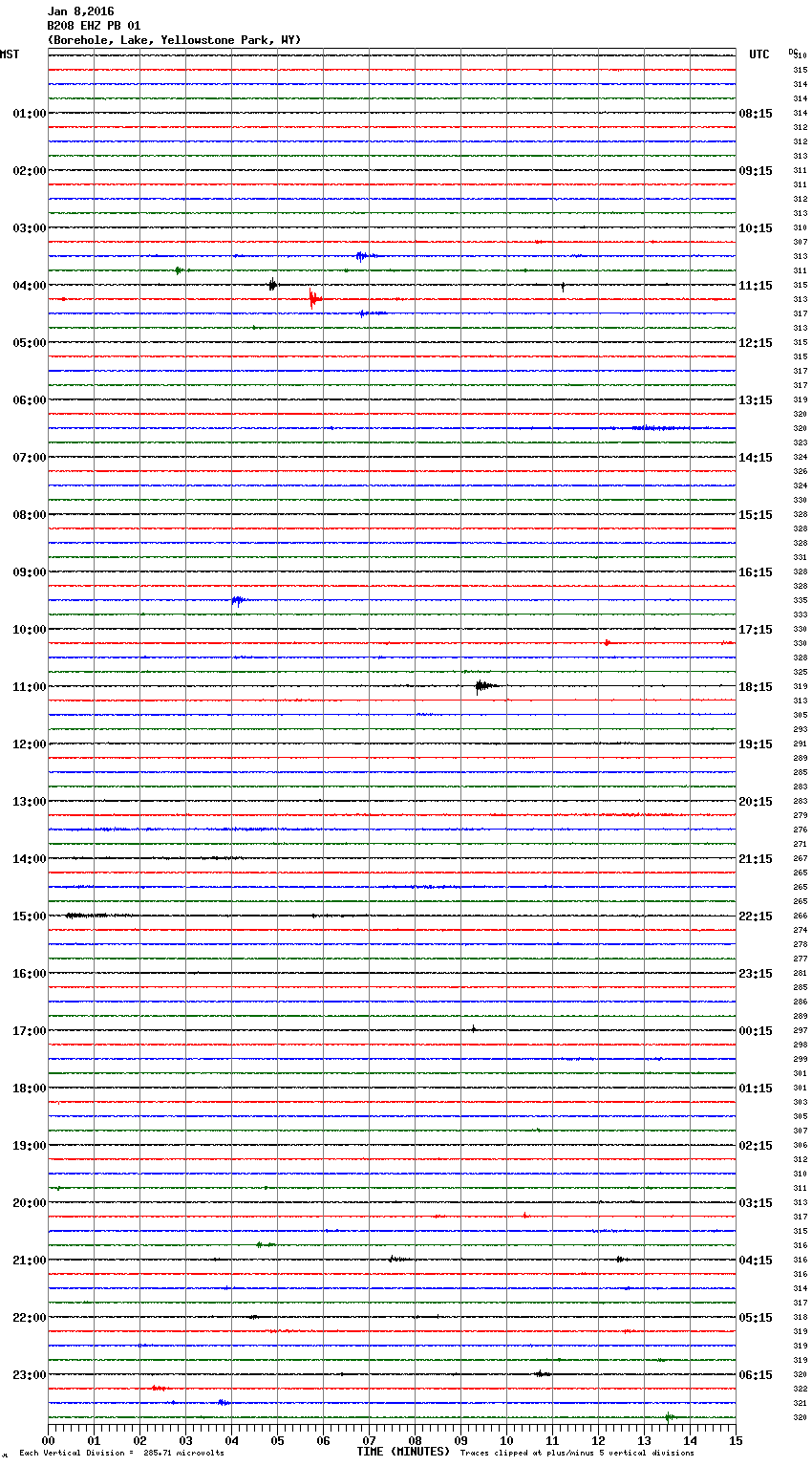Click the minute tick label '08' on bottom axis
Screen dimensions: 812x1466
(x=415, y=1440)
